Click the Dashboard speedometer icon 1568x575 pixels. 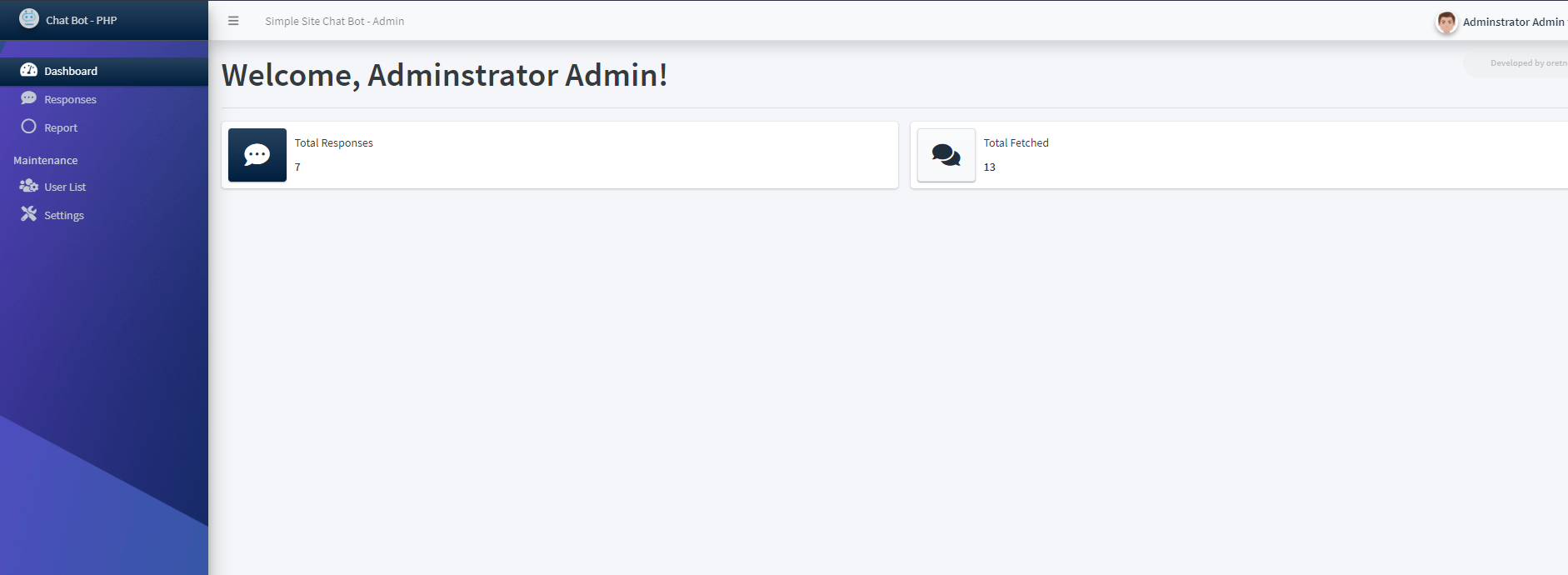pyautogui.click(x=29, y=70)
